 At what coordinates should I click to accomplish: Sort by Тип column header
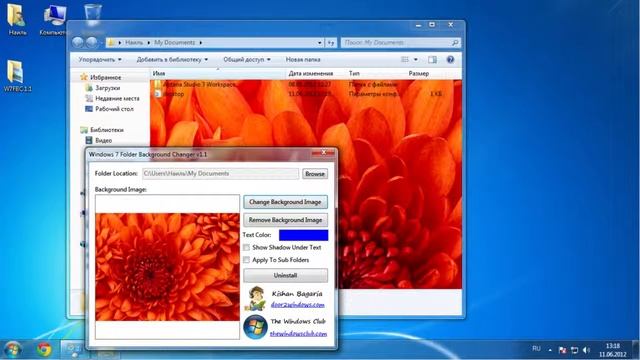(354, 73)
